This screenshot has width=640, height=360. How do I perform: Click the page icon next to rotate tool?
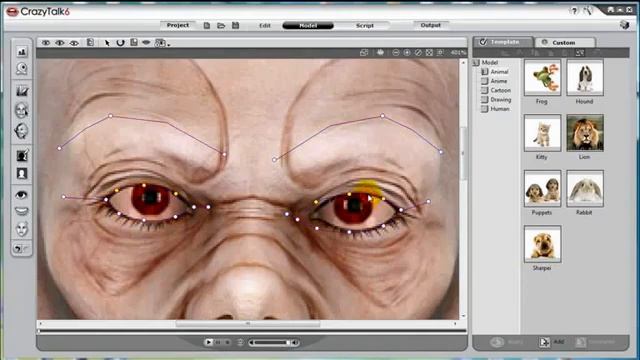click(x=134, y=42)
